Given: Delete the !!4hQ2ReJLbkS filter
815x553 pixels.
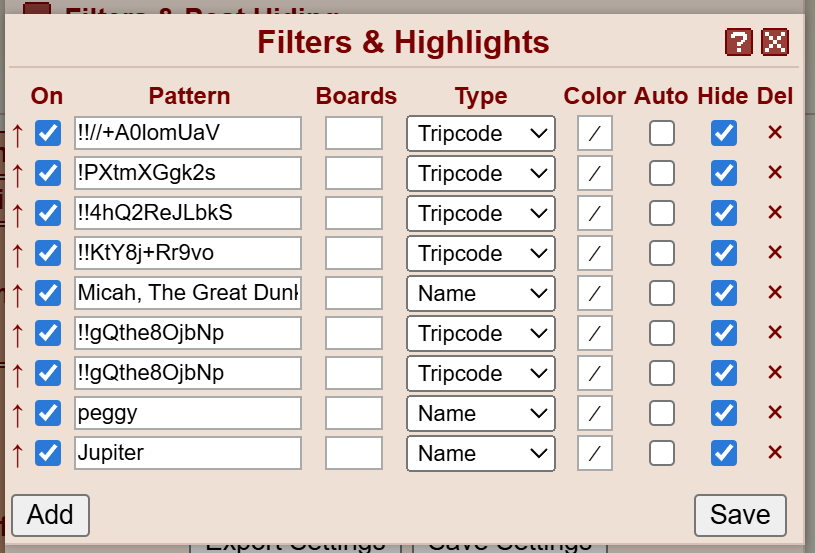Looking at the screenshot, I should (x=775, y=212).
